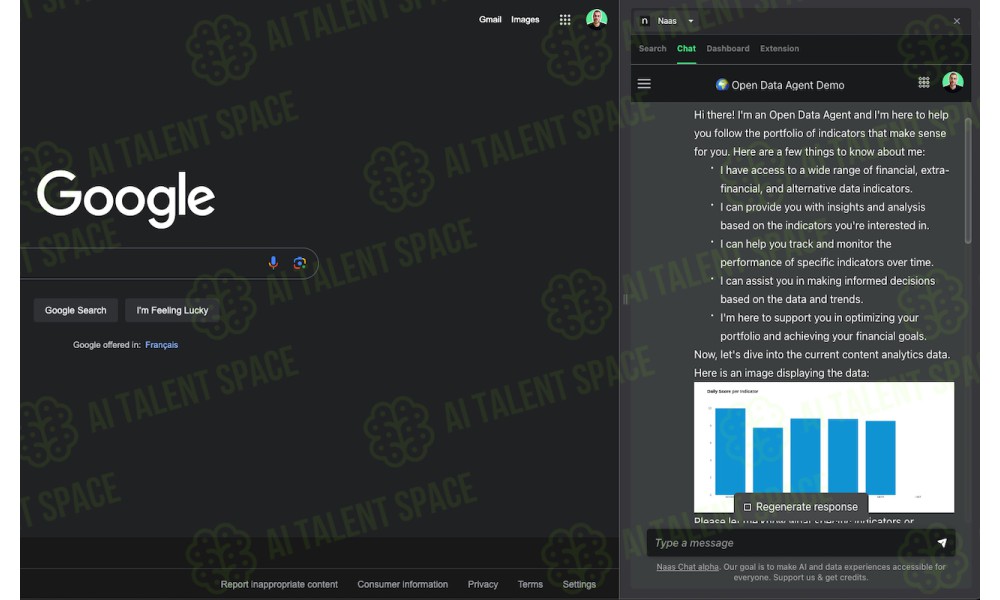Viewport: 1000px width, 600px height.
Task: Click the chat panel vertical scrollbar
Action: 967,181
